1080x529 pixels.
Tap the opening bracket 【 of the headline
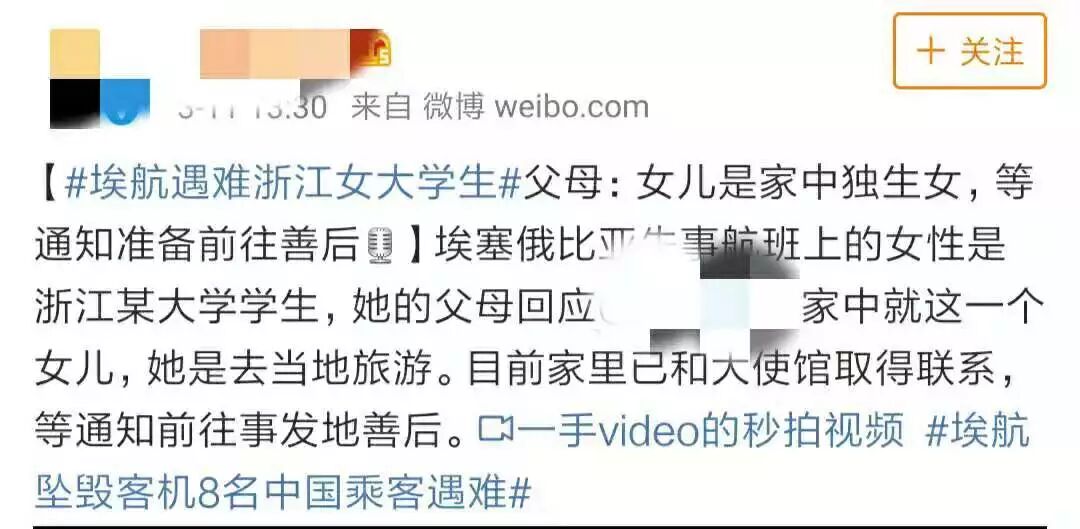(x=48, y=184)
